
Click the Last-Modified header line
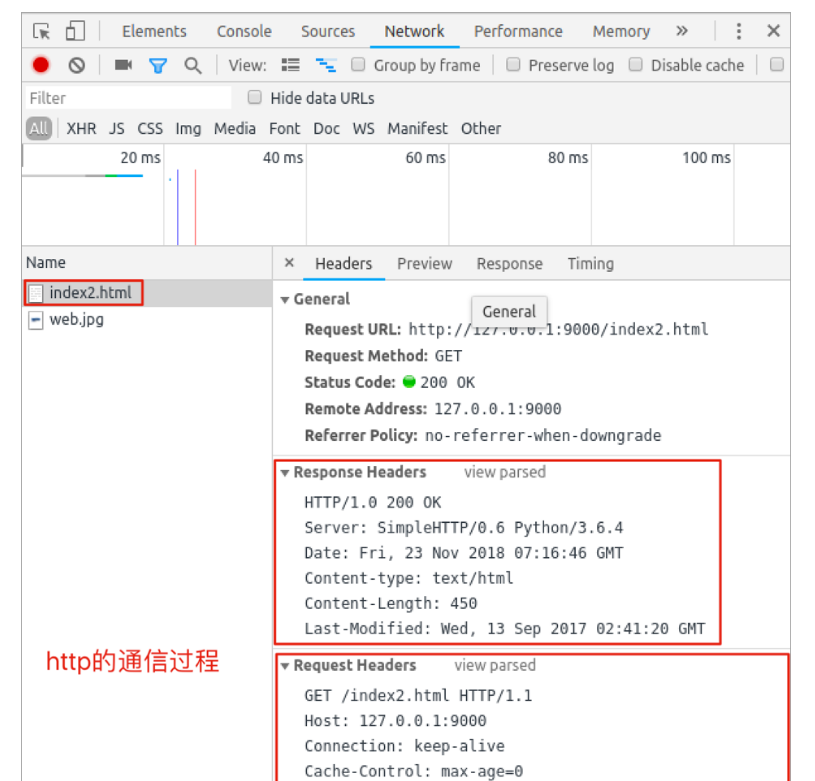coord(505,629)
